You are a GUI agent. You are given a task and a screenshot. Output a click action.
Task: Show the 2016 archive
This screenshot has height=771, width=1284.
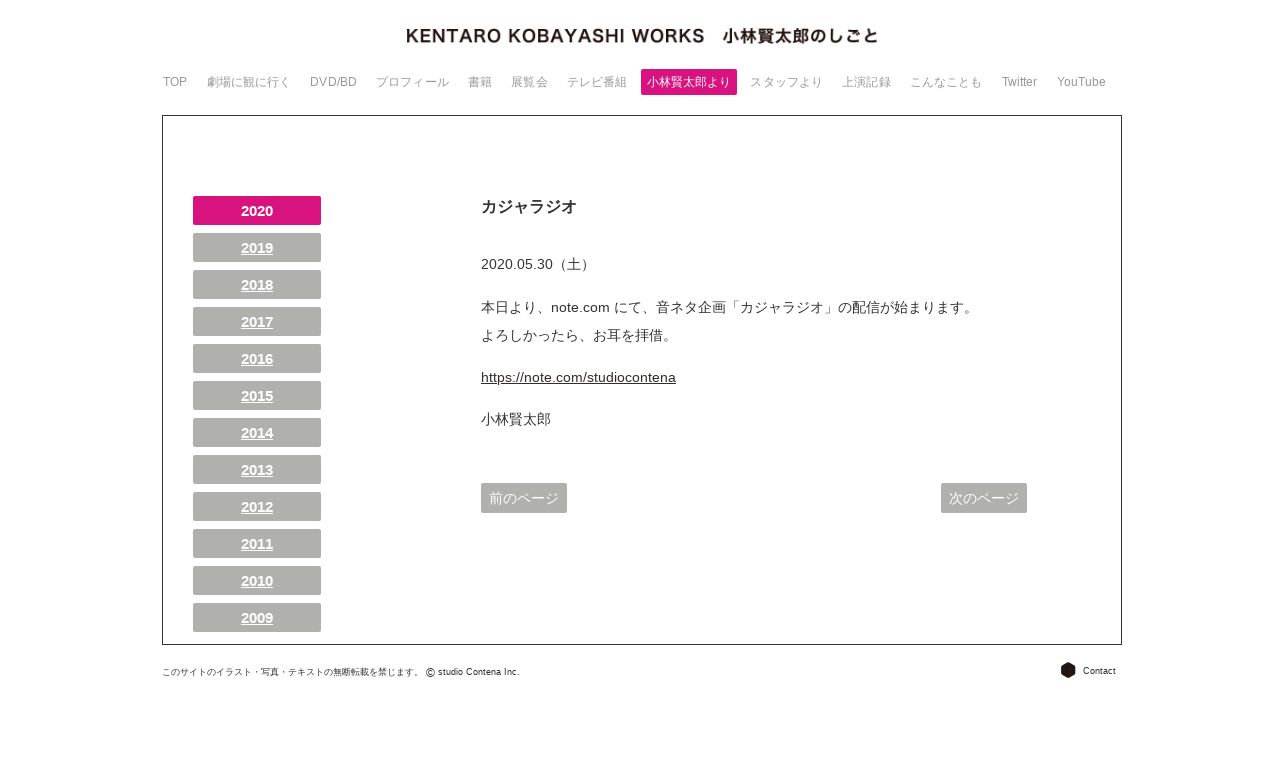[257, 358]
